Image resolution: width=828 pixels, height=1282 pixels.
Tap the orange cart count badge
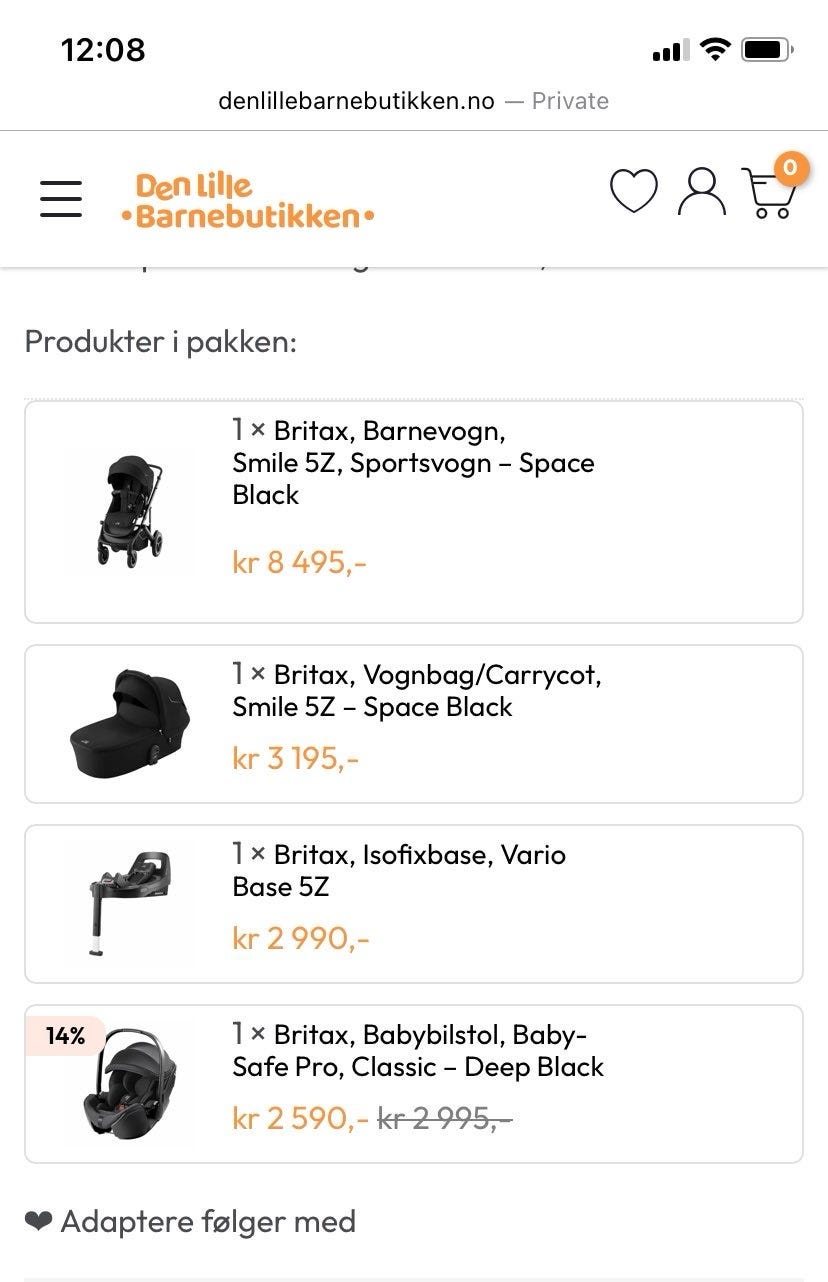(790, 167)
